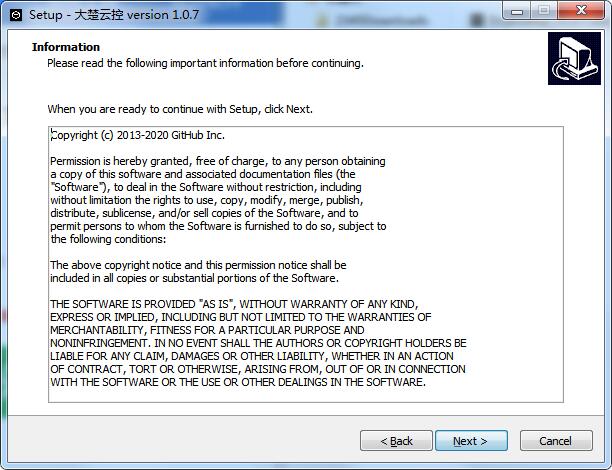Click inside the 'Permission is hereby granted' paragraph
The width and height of the screenshot is (612, 470).
[218, 200]
